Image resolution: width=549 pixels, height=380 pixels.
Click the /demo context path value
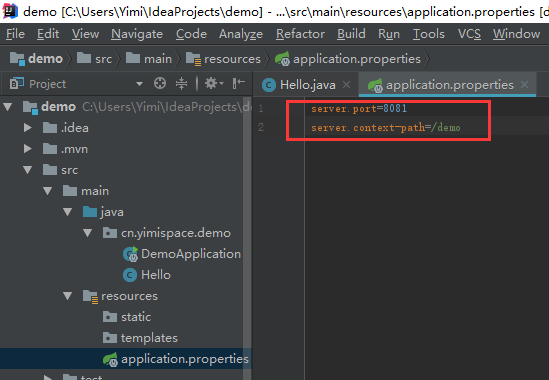446,127
